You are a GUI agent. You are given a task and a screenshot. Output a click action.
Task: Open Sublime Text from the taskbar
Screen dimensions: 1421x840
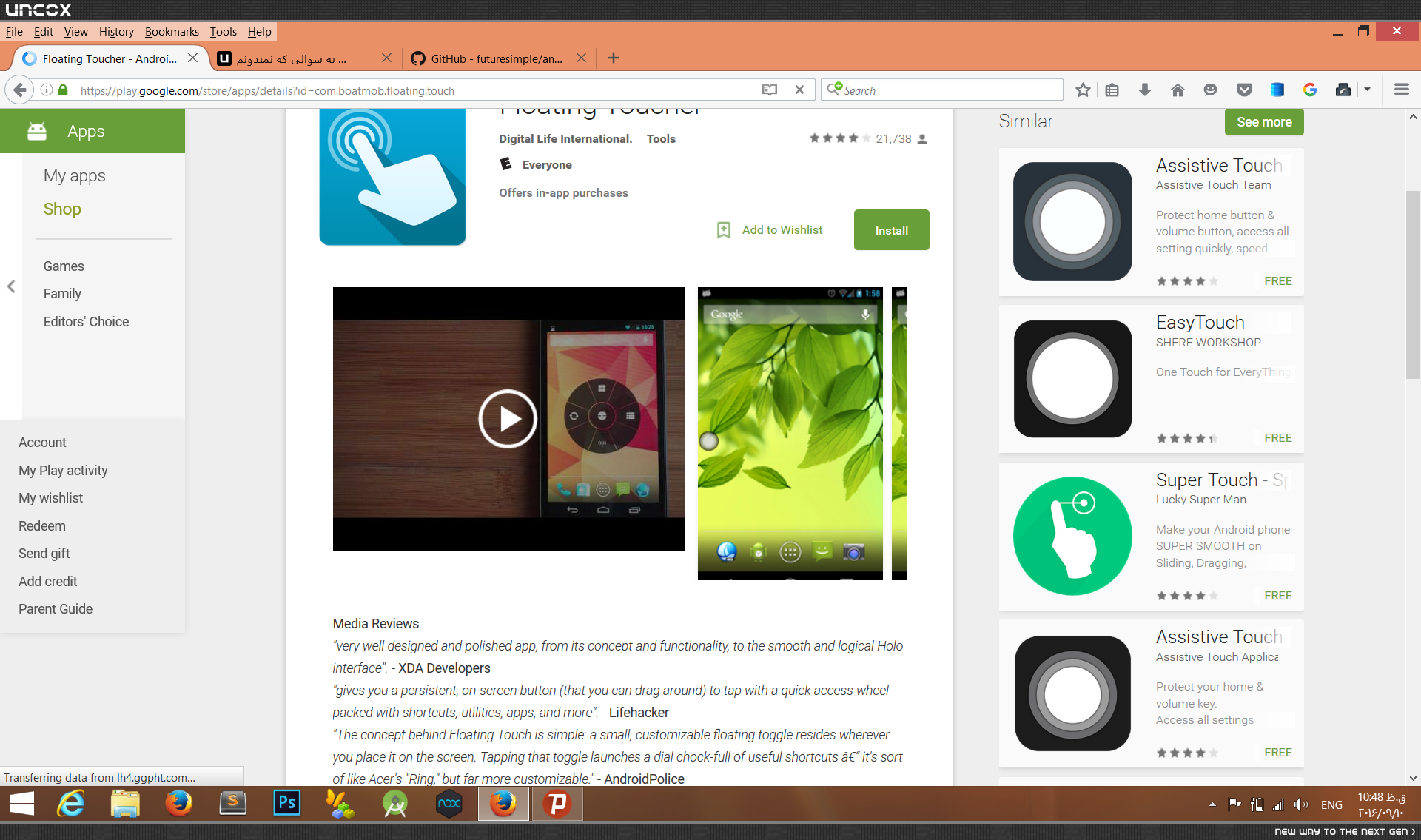coord(233,804)
